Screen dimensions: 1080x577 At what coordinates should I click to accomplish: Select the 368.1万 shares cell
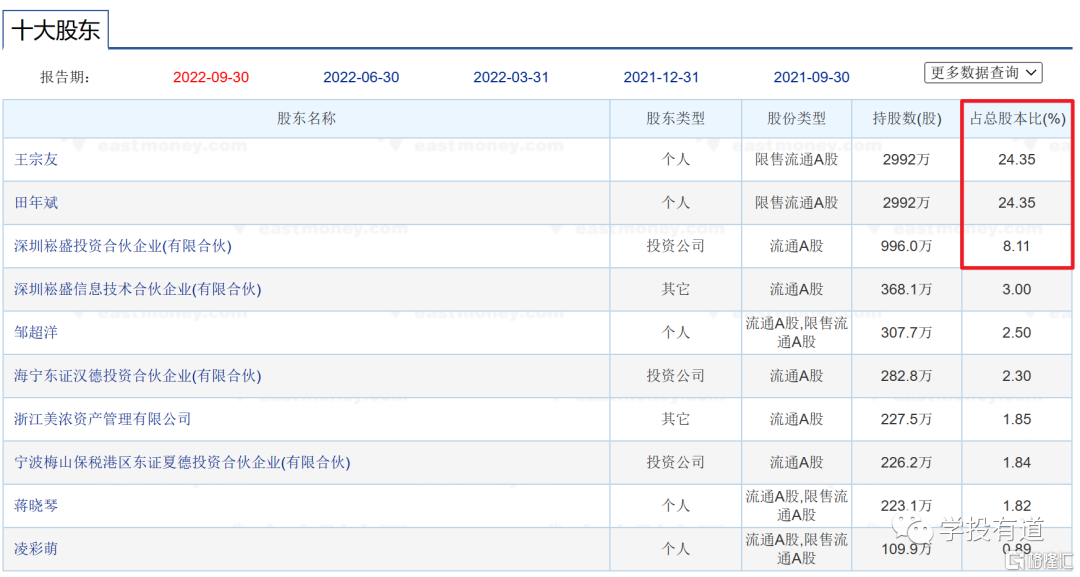click(906, 290)
